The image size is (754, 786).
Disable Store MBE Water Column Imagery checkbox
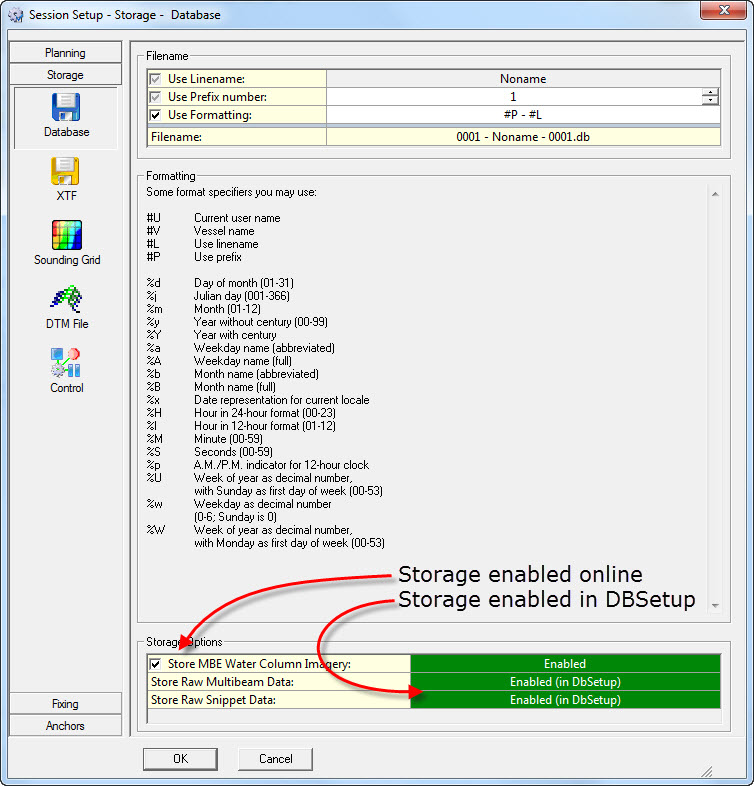[x=155, y=663]
